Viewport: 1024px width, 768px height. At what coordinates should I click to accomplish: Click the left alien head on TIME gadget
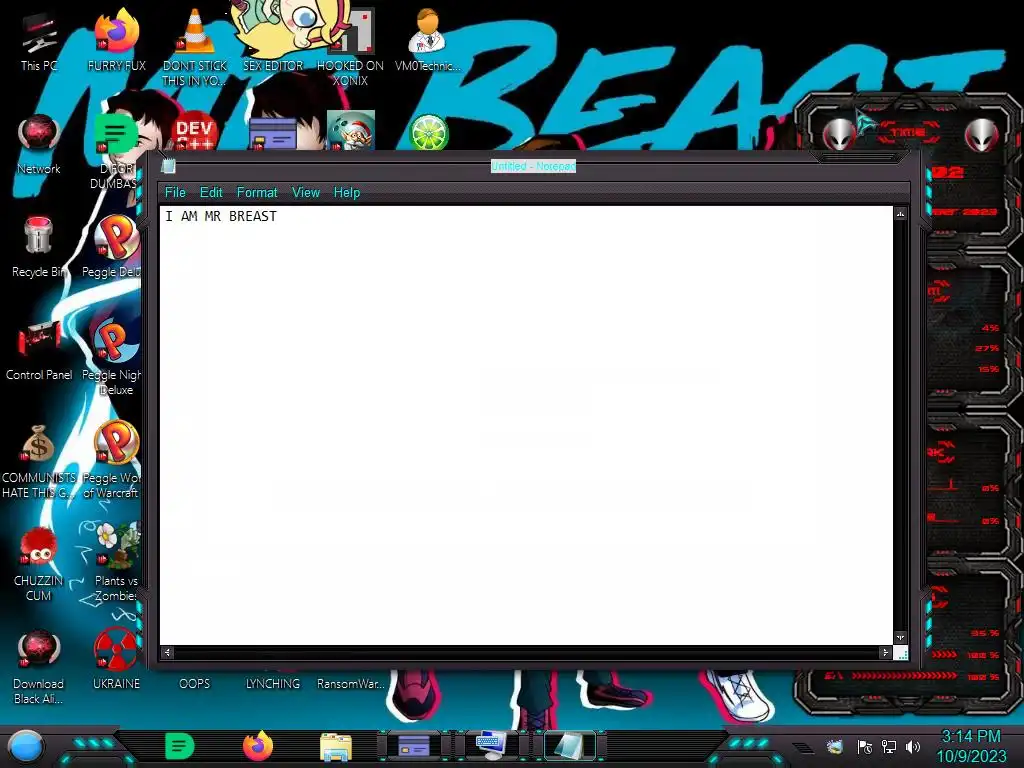click(839, 134)
